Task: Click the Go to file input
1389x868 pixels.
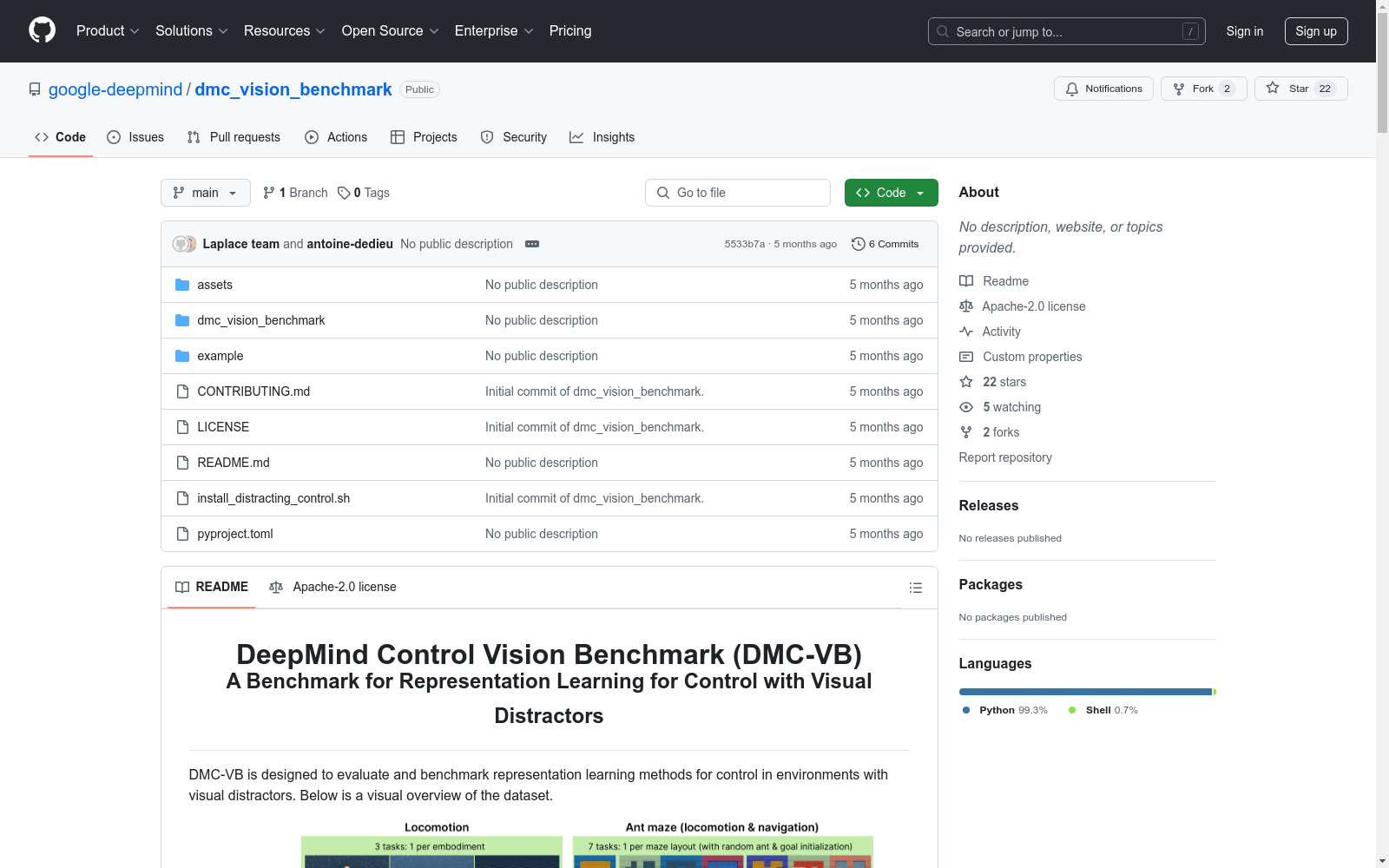Action: pyautogui.click(x=738, y=193)
